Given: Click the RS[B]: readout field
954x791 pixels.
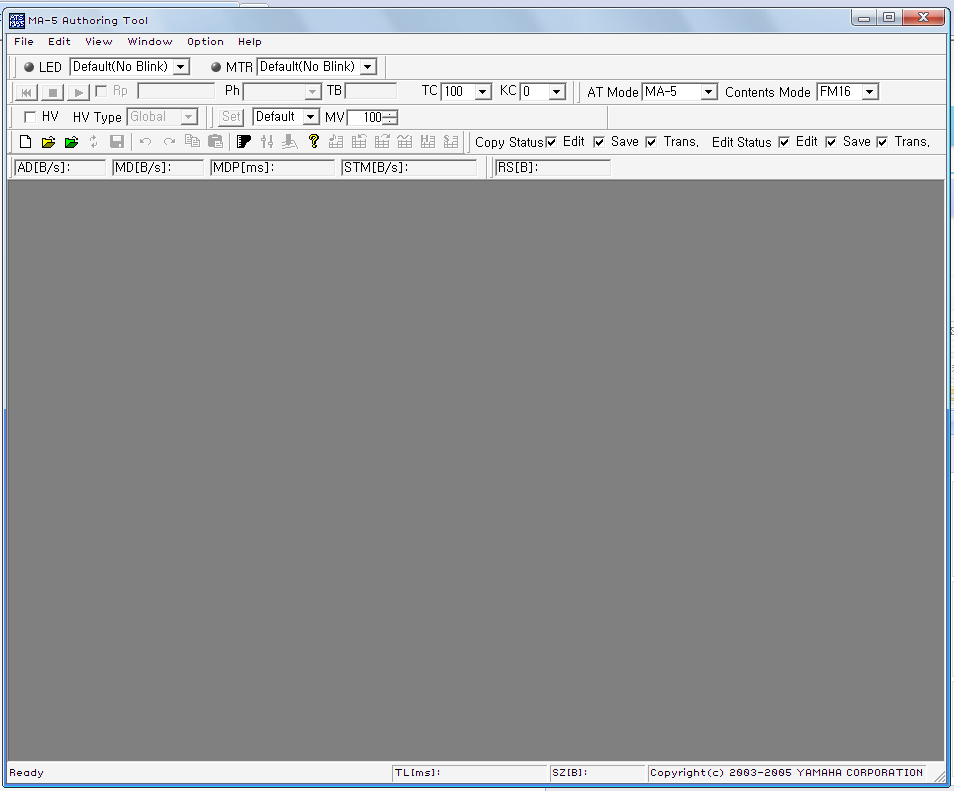Looking at the screenshot, I should point(552,167).
